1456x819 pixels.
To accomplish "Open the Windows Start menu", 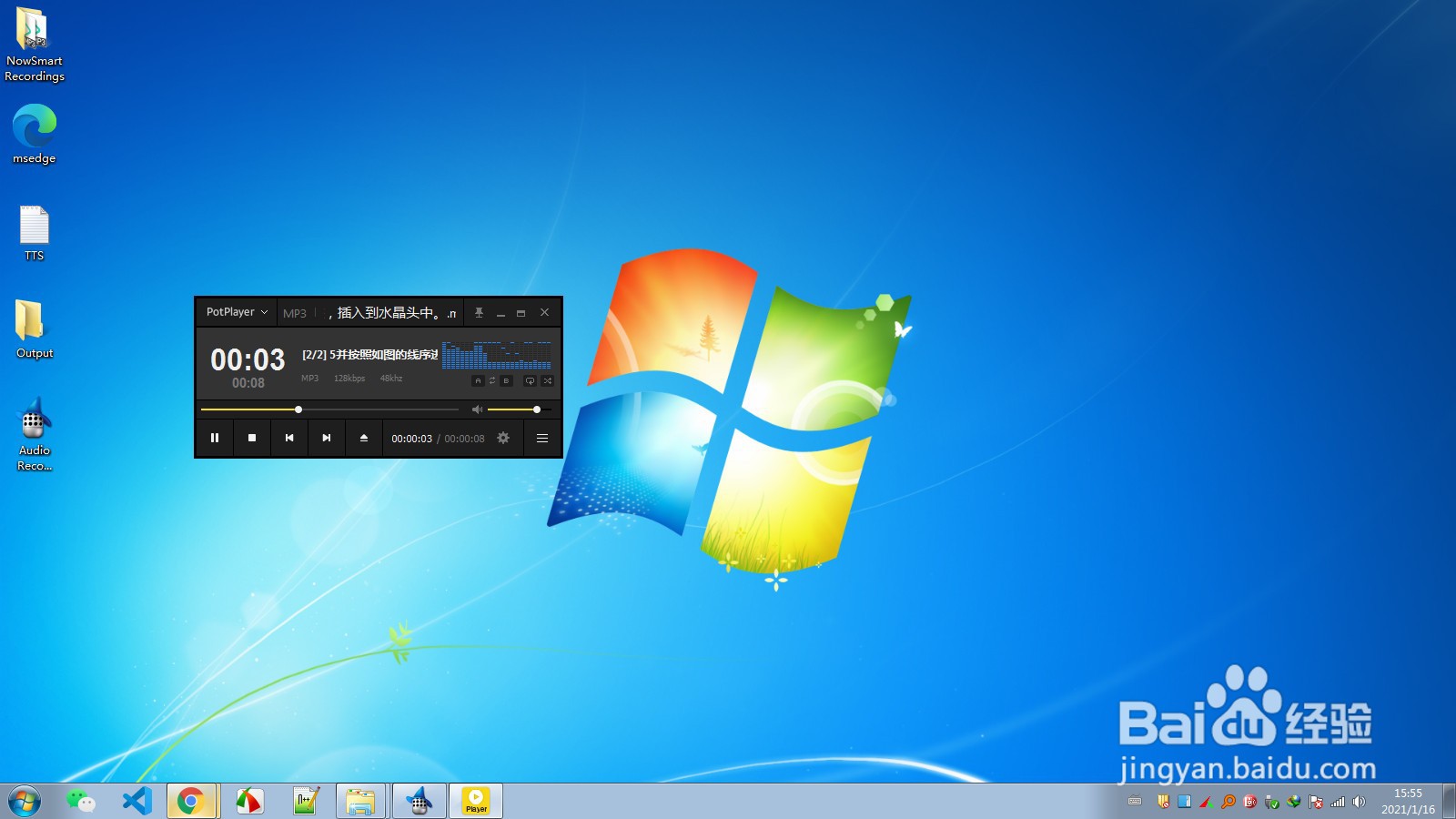I will [25, 802].
